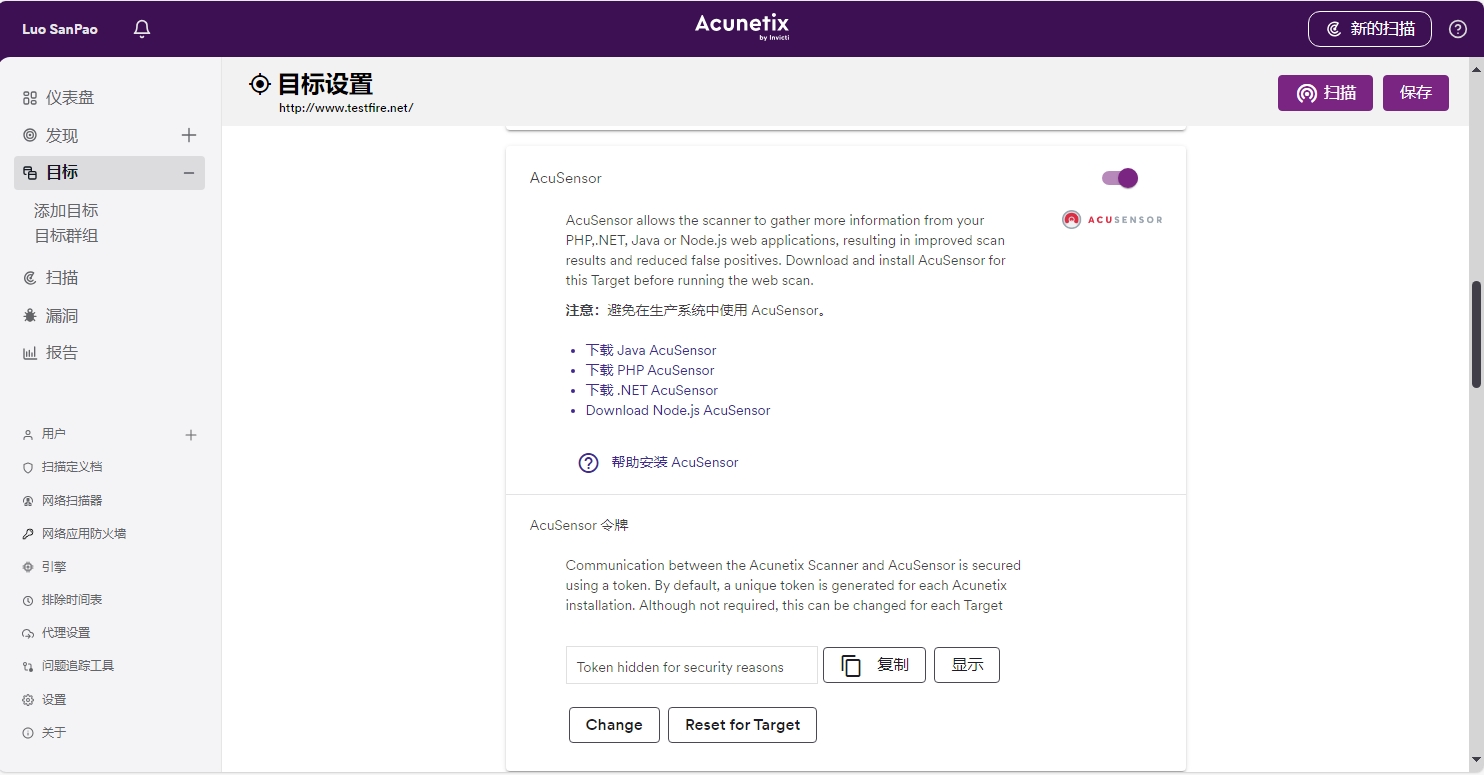The width and height of the screenshot is (1484, 775).
Task: Click the dashboard icon beside 仪表盘
Action: [30, 98]
